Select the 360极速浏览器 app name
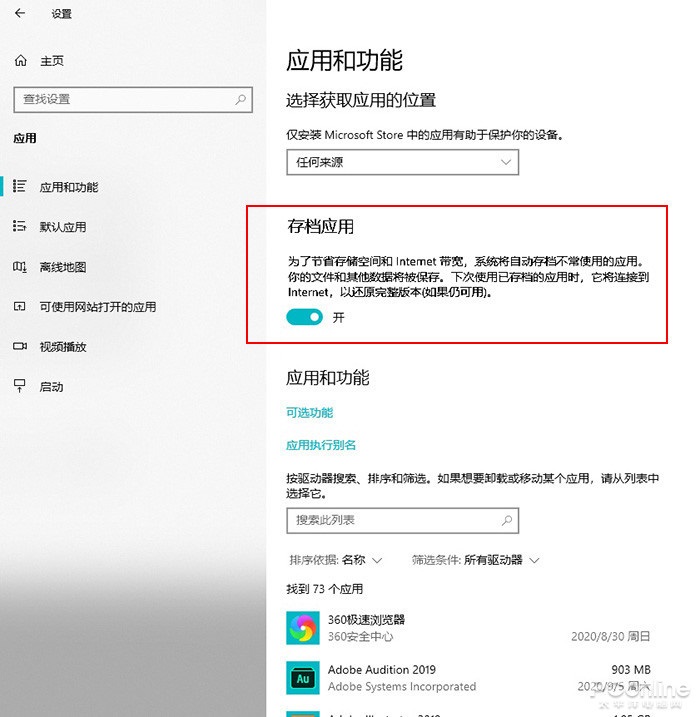The image size is (700, 717). coord(366,620)
